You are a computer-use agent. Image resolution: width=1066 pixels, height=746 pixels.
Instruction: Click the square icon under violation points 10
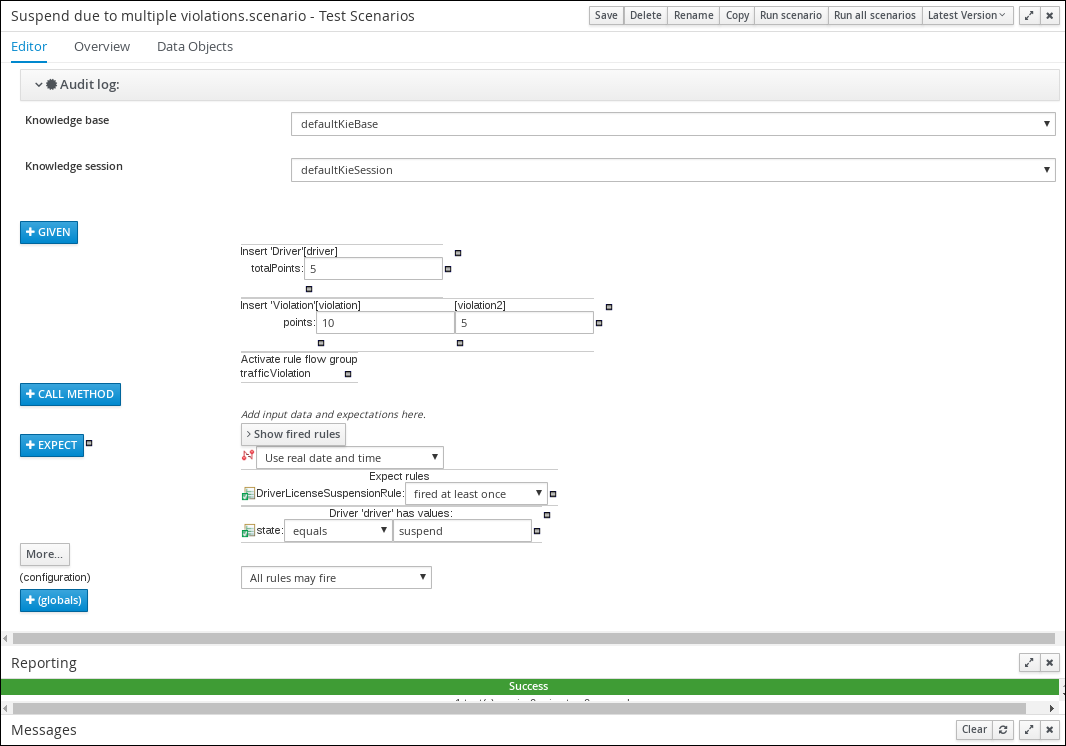(x=322, y=343)
